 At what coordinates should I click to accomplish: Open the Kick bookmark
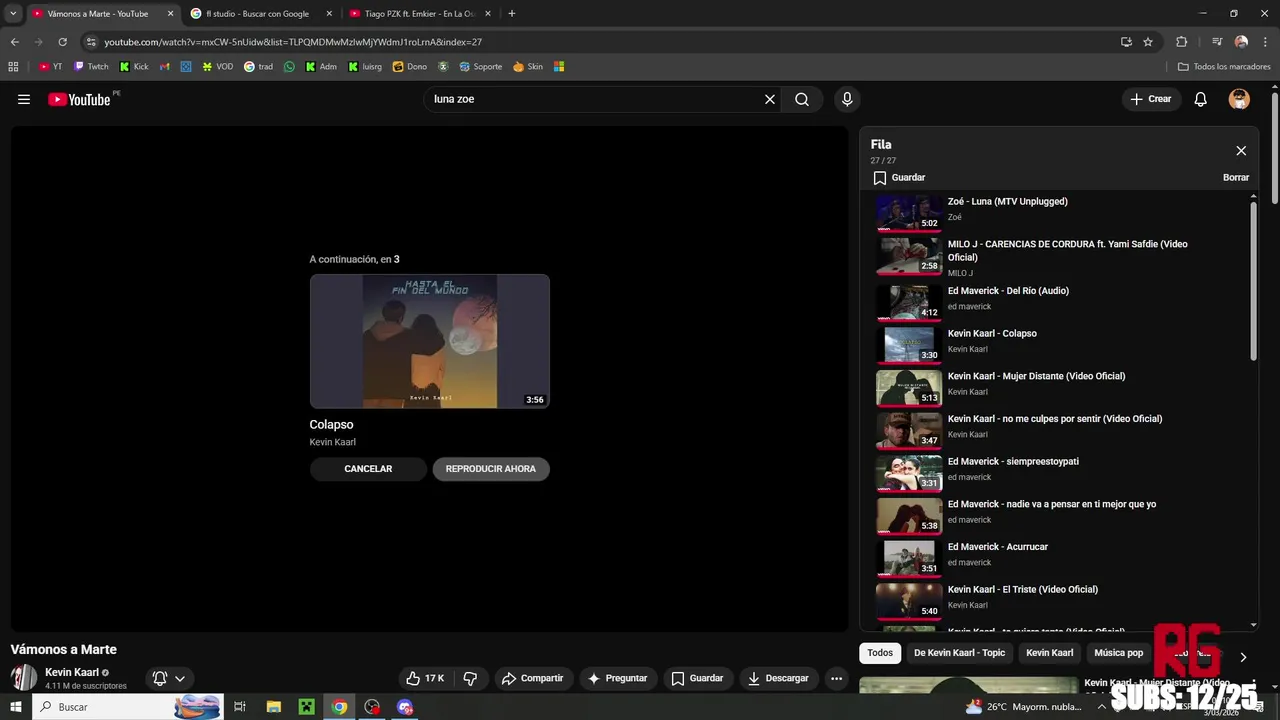134,67
